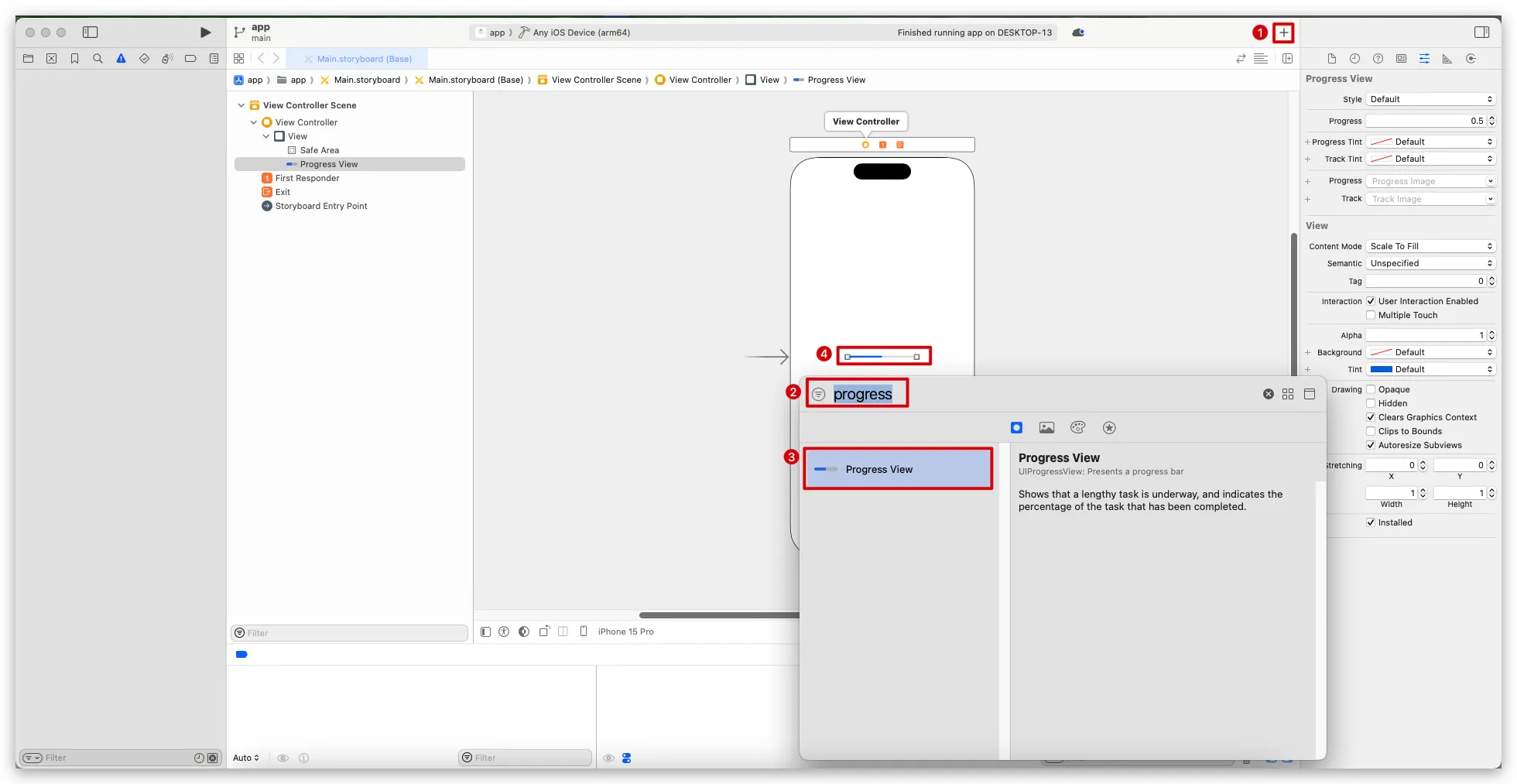Select Safe Area in document outline
This screenshot has height=784, width=1517.
[x=319, y=150]
